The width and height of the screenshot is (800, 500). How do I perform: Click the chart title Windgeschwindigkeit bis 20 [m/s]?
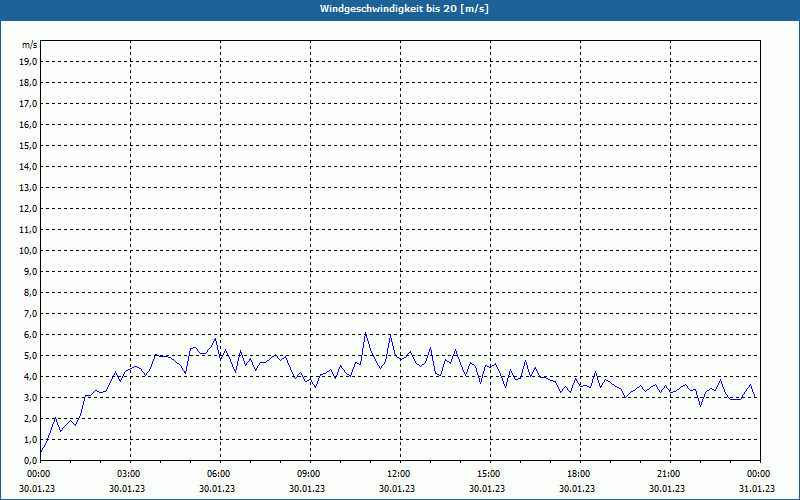pyautogui.click(x=404, y=9)
